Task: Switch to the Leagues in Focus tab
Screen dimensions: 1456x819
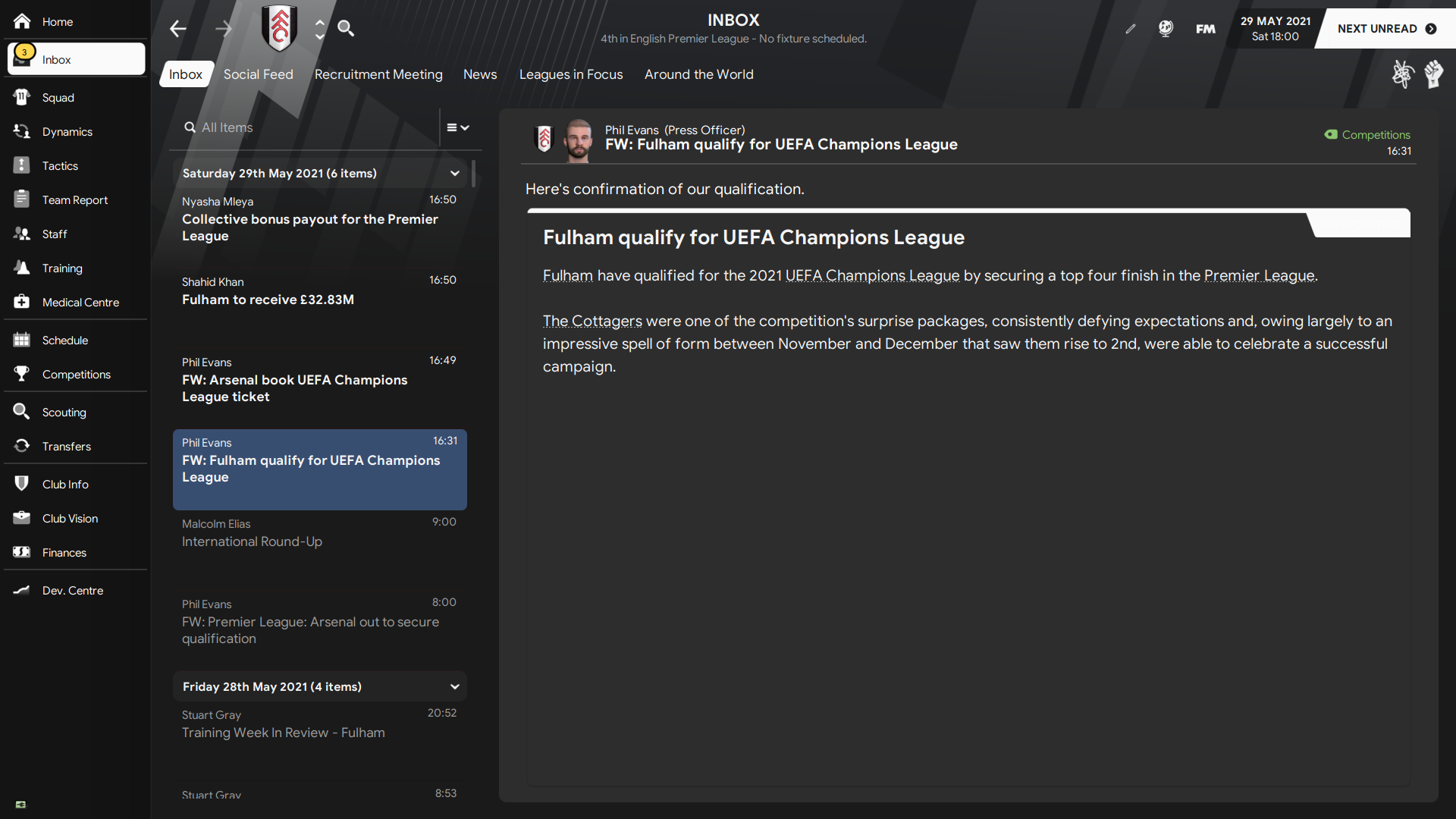Action: click(570, 74)
